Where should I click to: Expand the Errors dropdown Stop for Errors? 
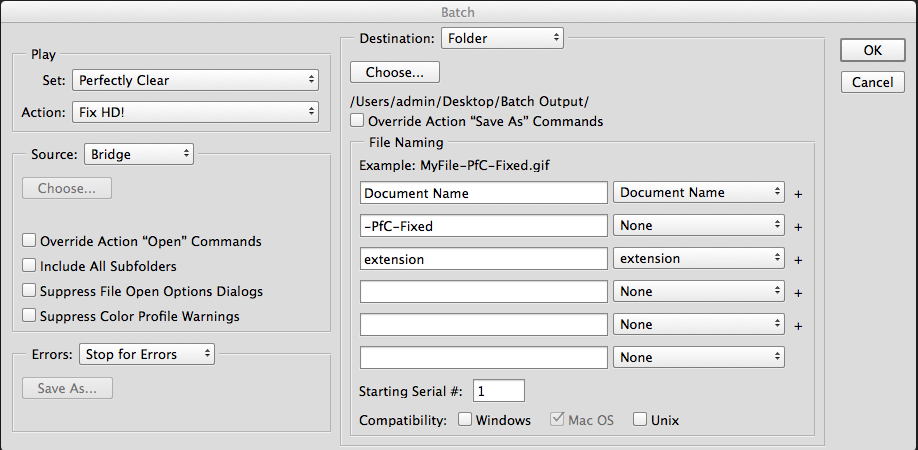[x=146, y=354]
